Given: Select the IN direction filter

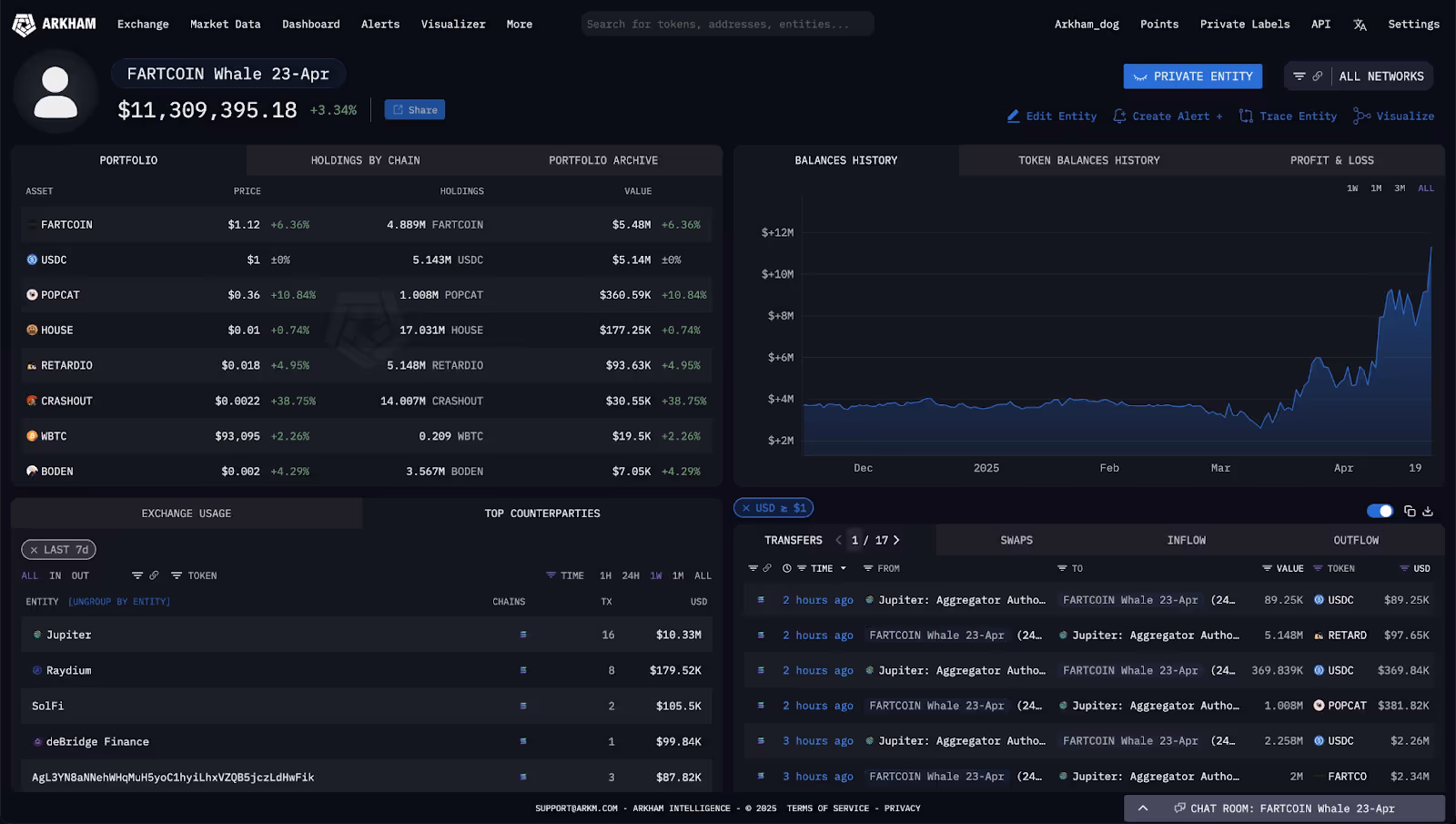Looking at the screenshot, I should tap(56, 575).
